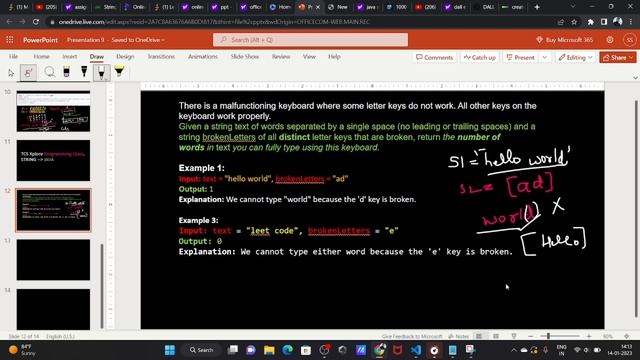The width and height of the screenshot is (640, 360).
Task: Click Give Feedback to Microsoft
Action: [411, 336]
